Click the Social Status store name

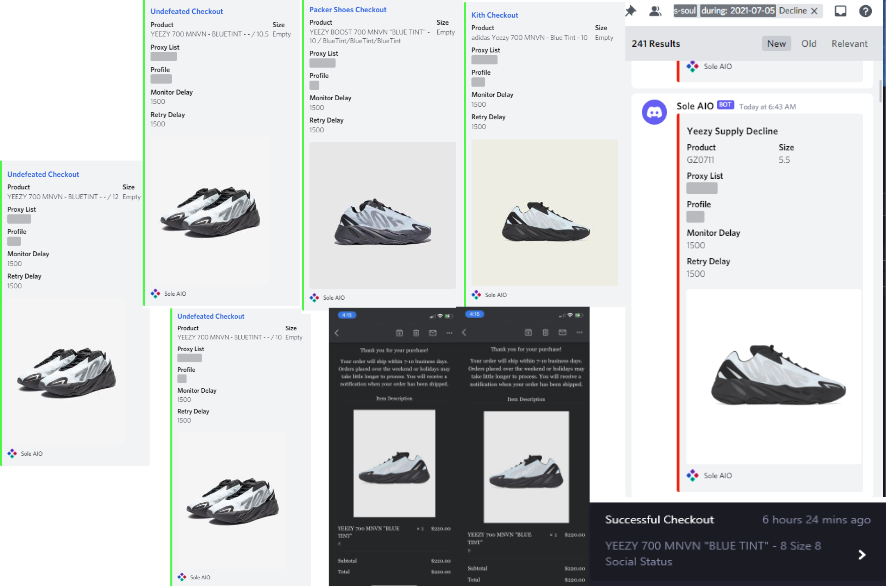pos(639,562)
